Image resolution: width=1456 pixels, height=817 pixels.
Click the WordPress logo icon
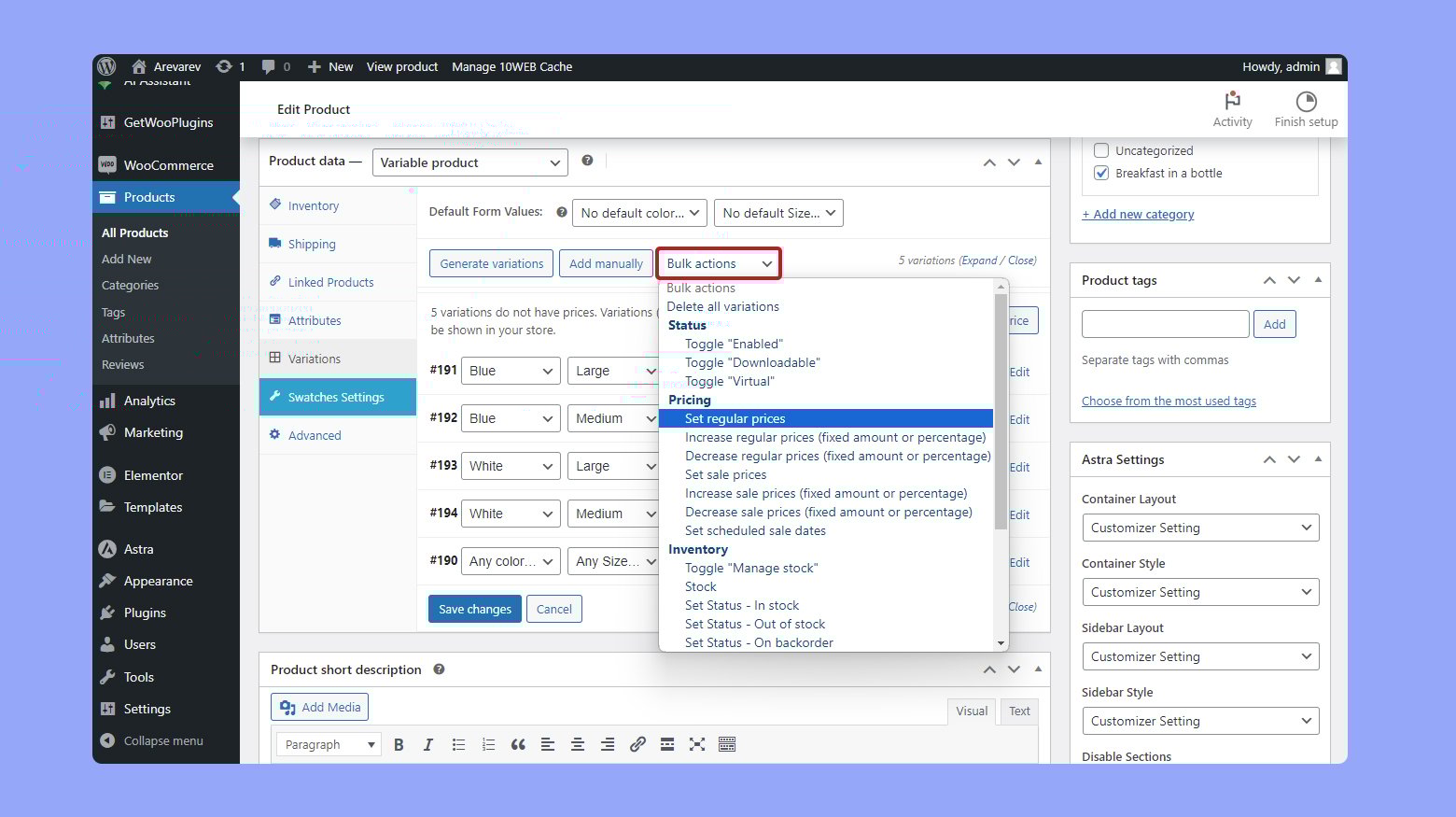[107, 66]
